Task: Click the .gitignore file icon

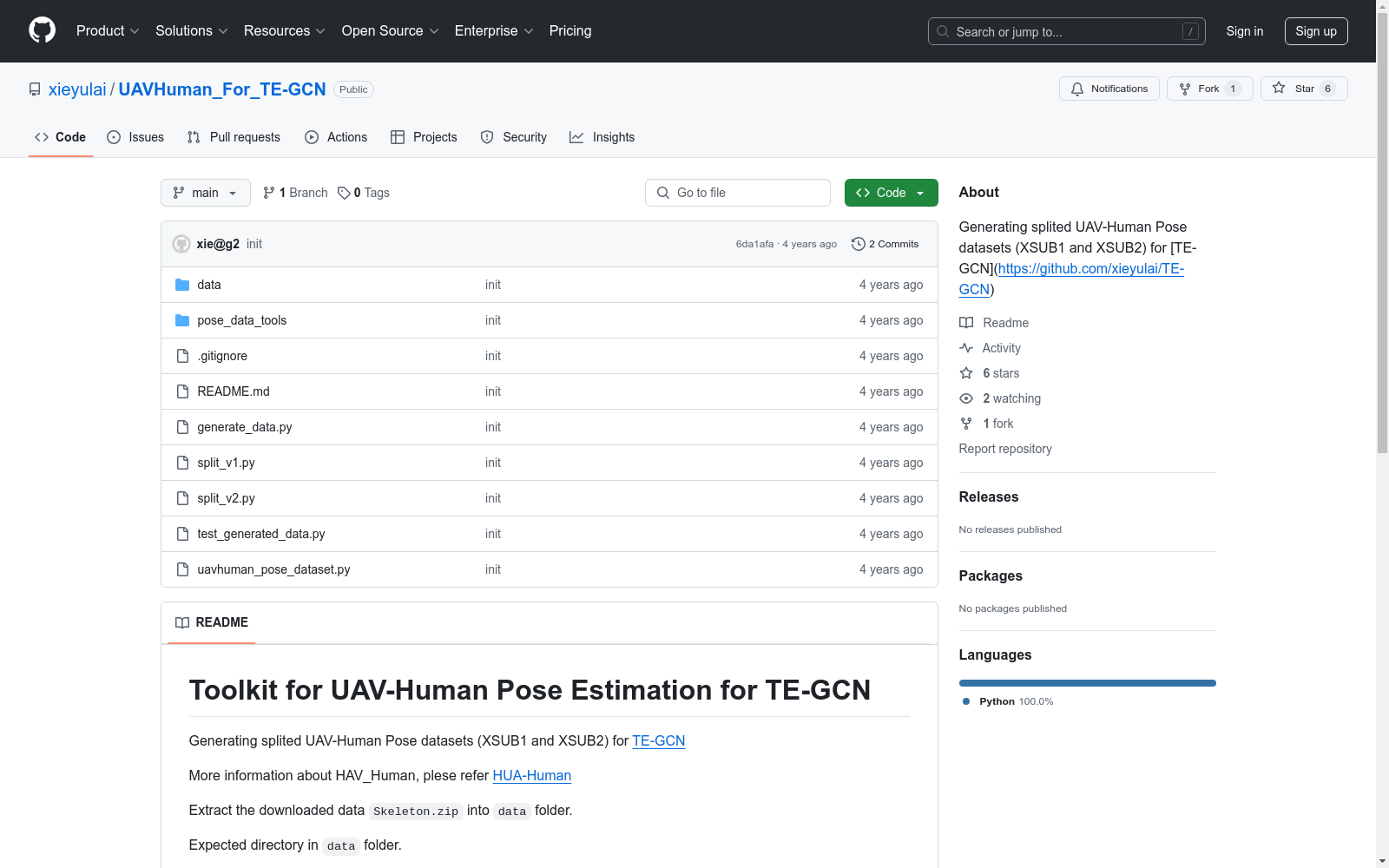Action: click(182, 356)
